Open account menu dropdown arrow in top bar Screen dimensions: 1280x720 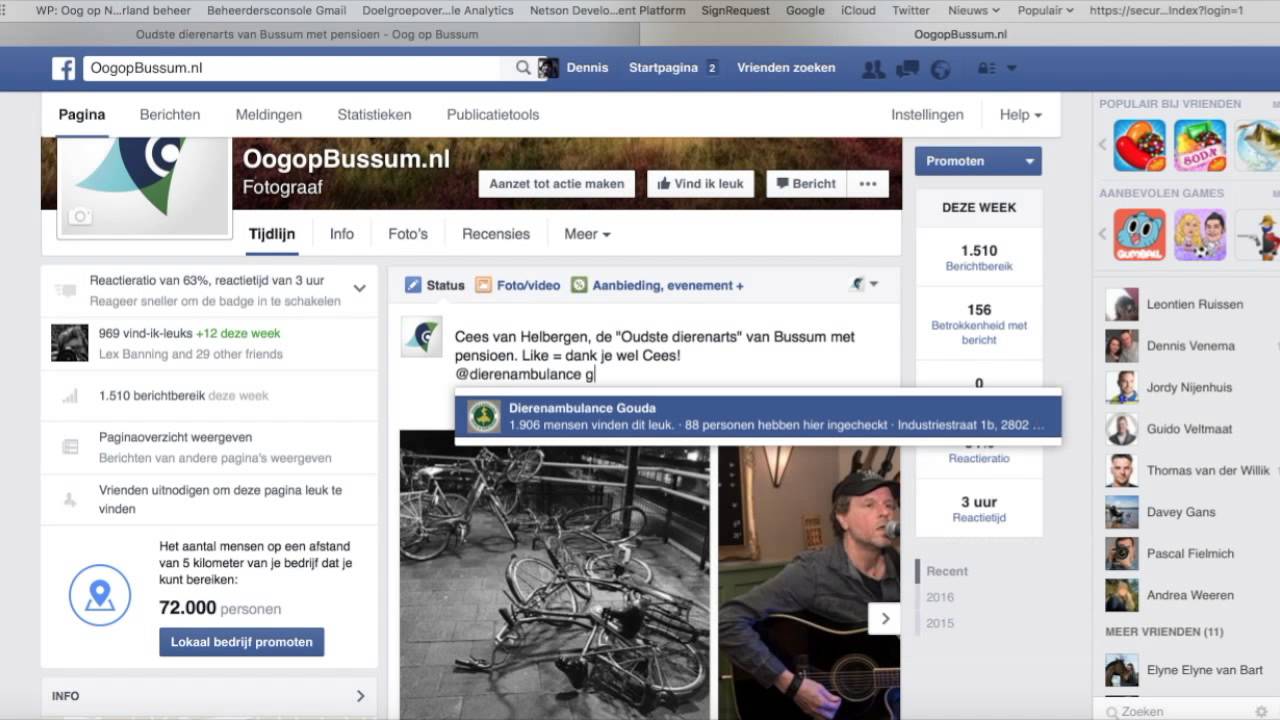pyautogui.click(x=1011, y=68)
